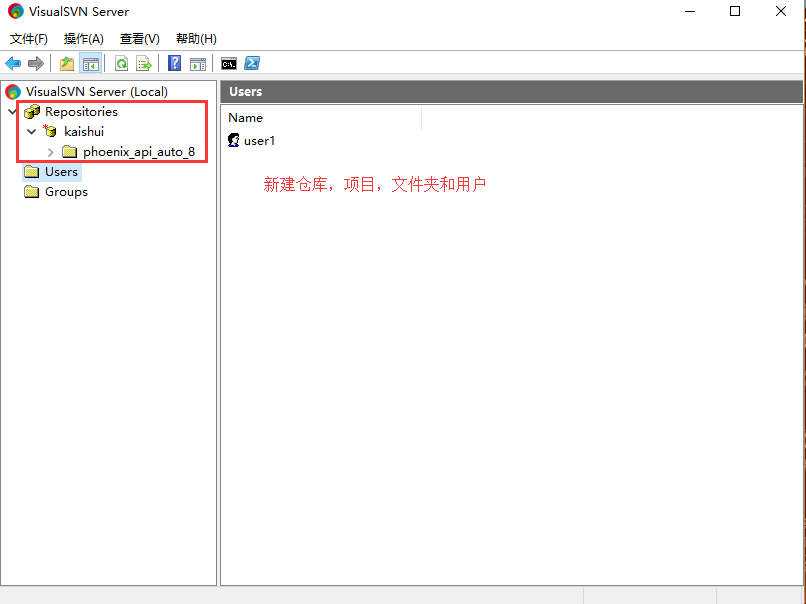Collapse the Repositories node chevron
This screenshot has width=806, height=604.
(x=12, y=112)
